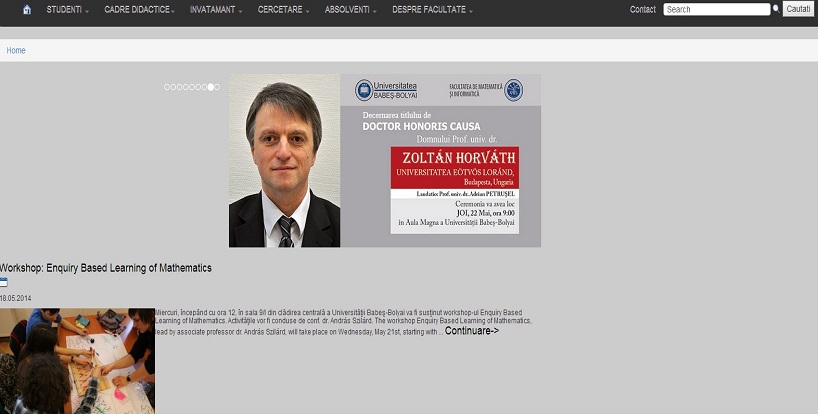The height and width of the screenshot is (414, 818).
Task: Select the last slideshow dot
Action: [217, 87]
